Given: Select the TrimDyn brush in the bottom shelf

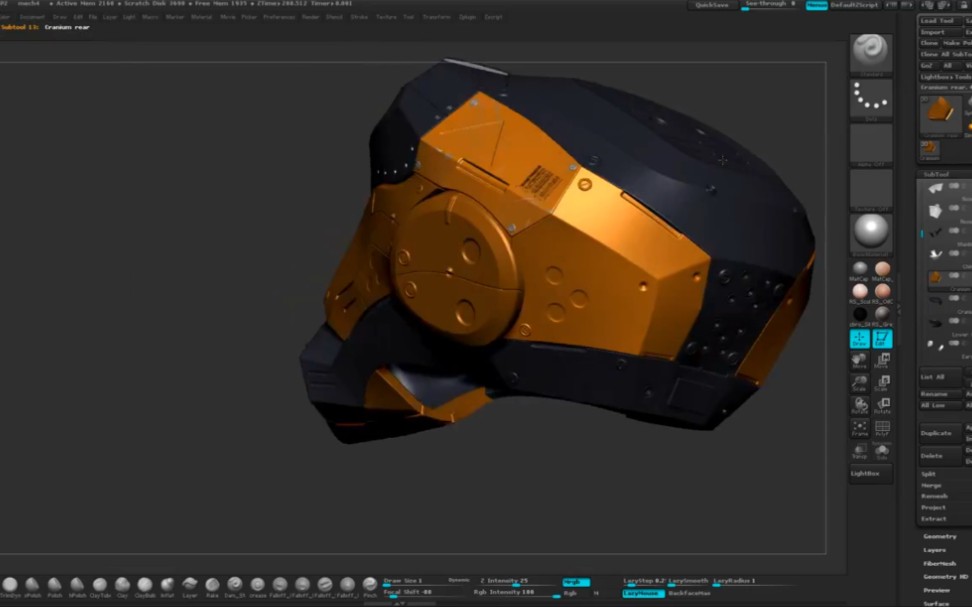Looking at the screenshot, I should pyautogui.click(x=9, y=586).
